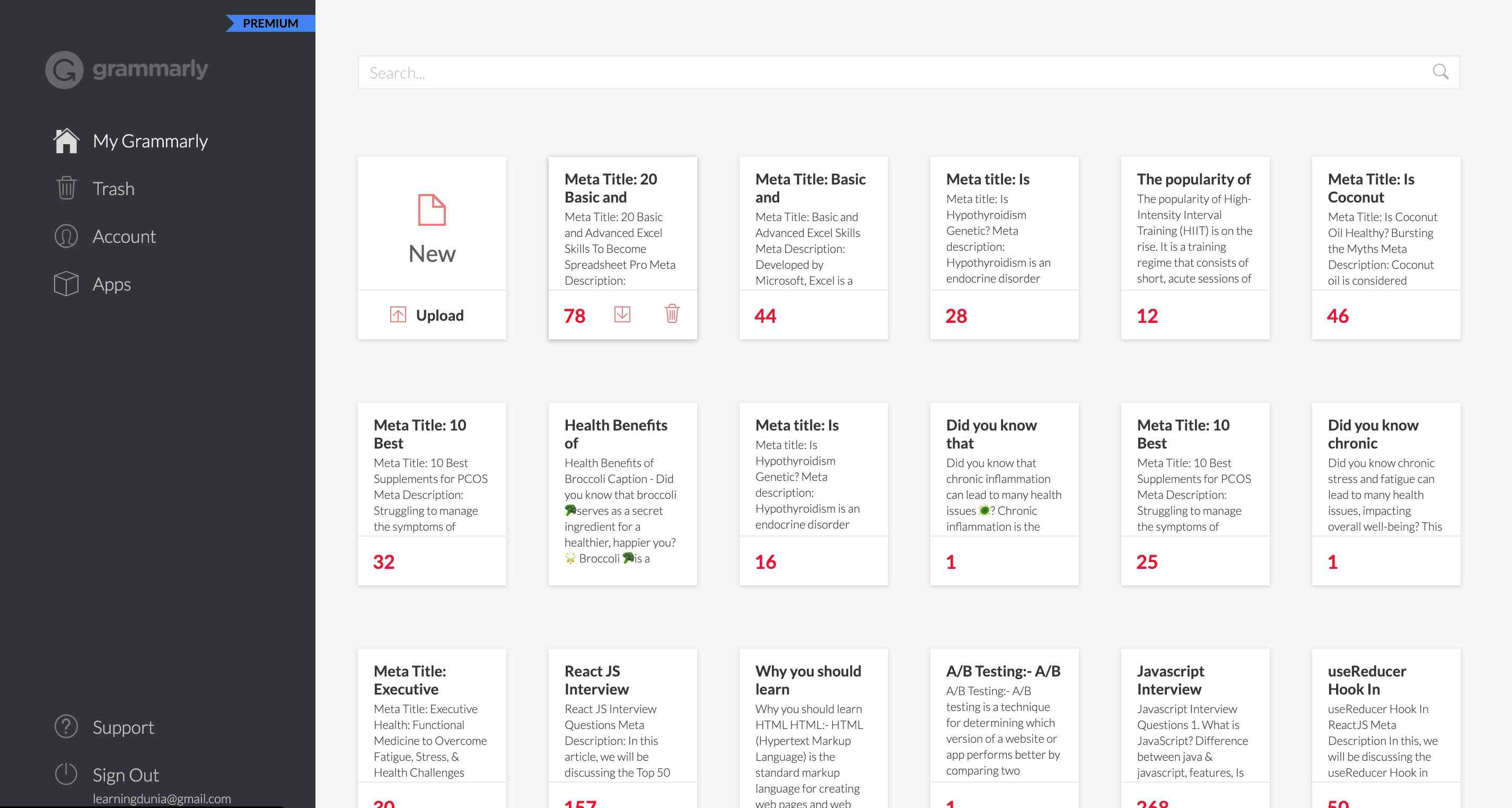Delete document using red trash icon
The width and height of the screenshot is (1512, 808).
pyautogui.click(x=672, y=314)
